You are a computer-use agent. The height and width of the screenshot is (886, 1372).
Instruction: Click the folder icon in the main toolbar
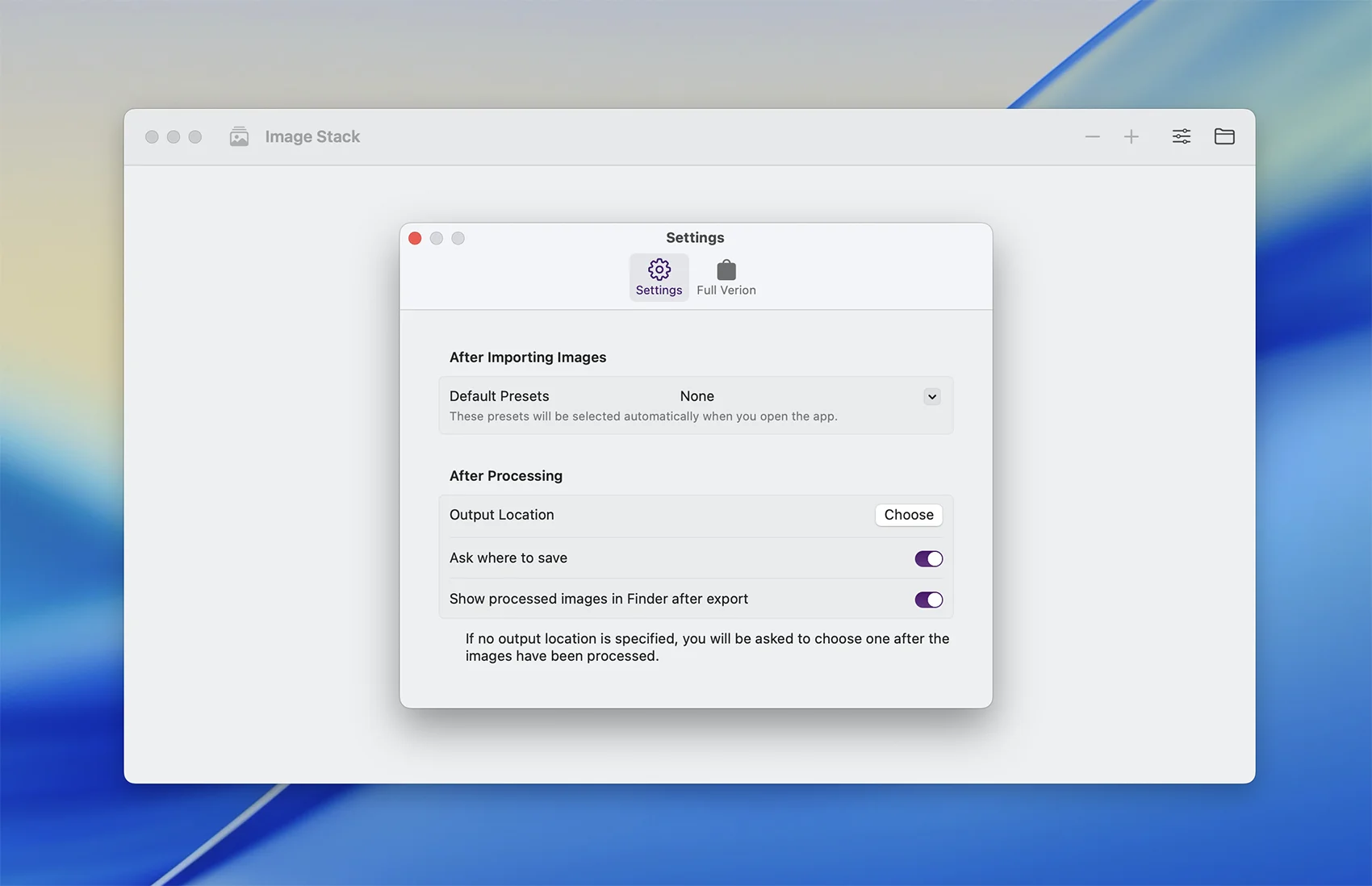(x=1224, y=136)
